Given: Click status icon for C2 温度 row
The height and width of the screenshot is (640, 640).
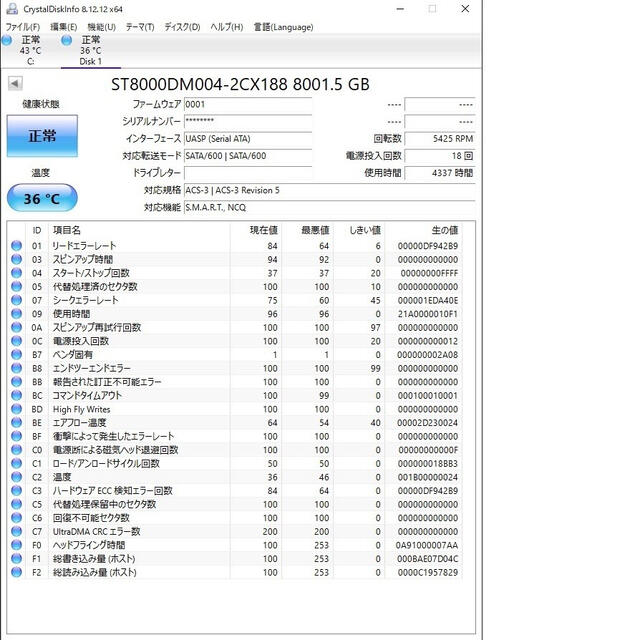Looking at the screenshot, I should pyautogui.click(x=16, y=477).
